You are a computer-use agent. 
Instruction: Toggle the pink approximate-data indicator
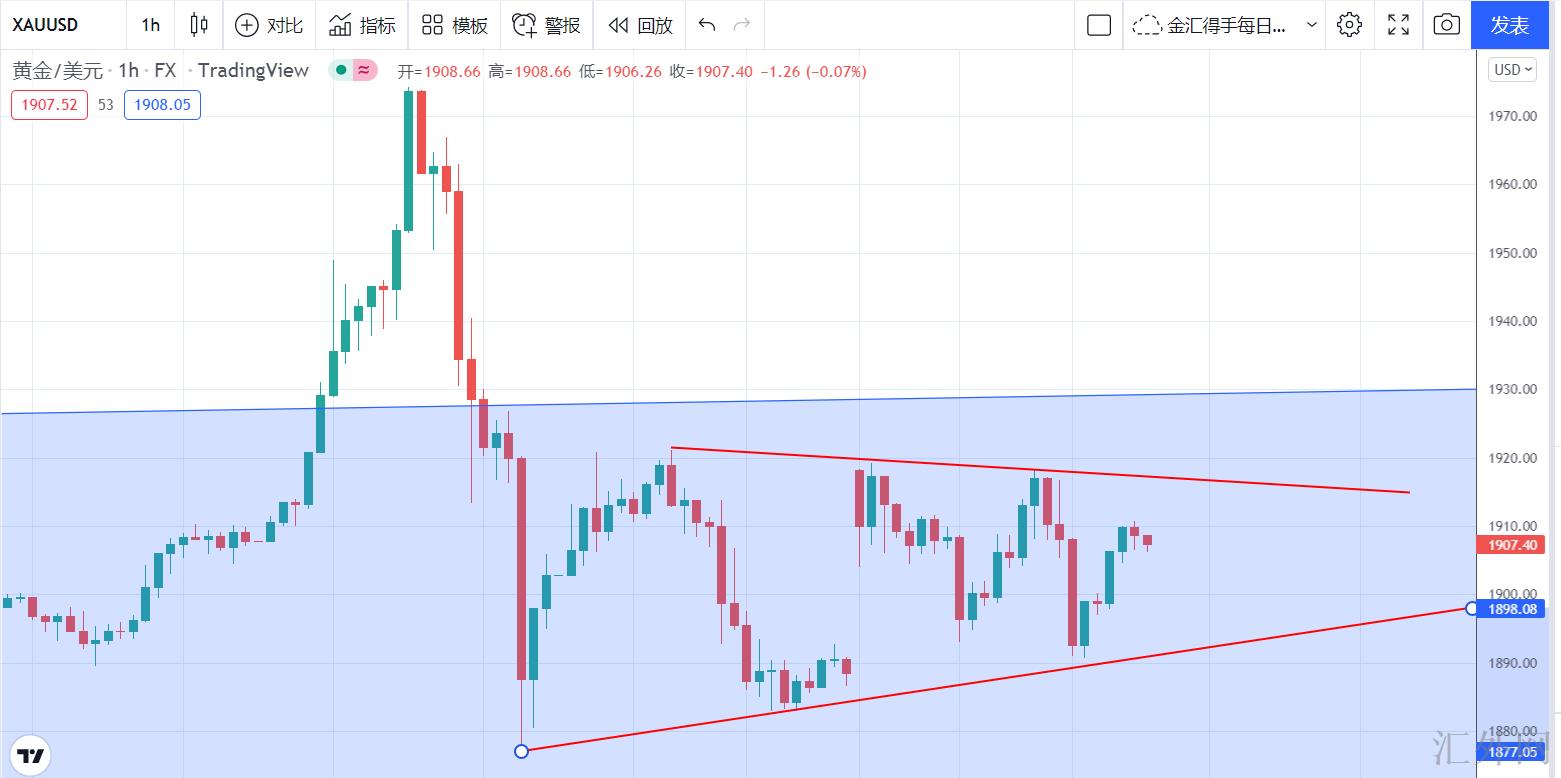point(364,70)
